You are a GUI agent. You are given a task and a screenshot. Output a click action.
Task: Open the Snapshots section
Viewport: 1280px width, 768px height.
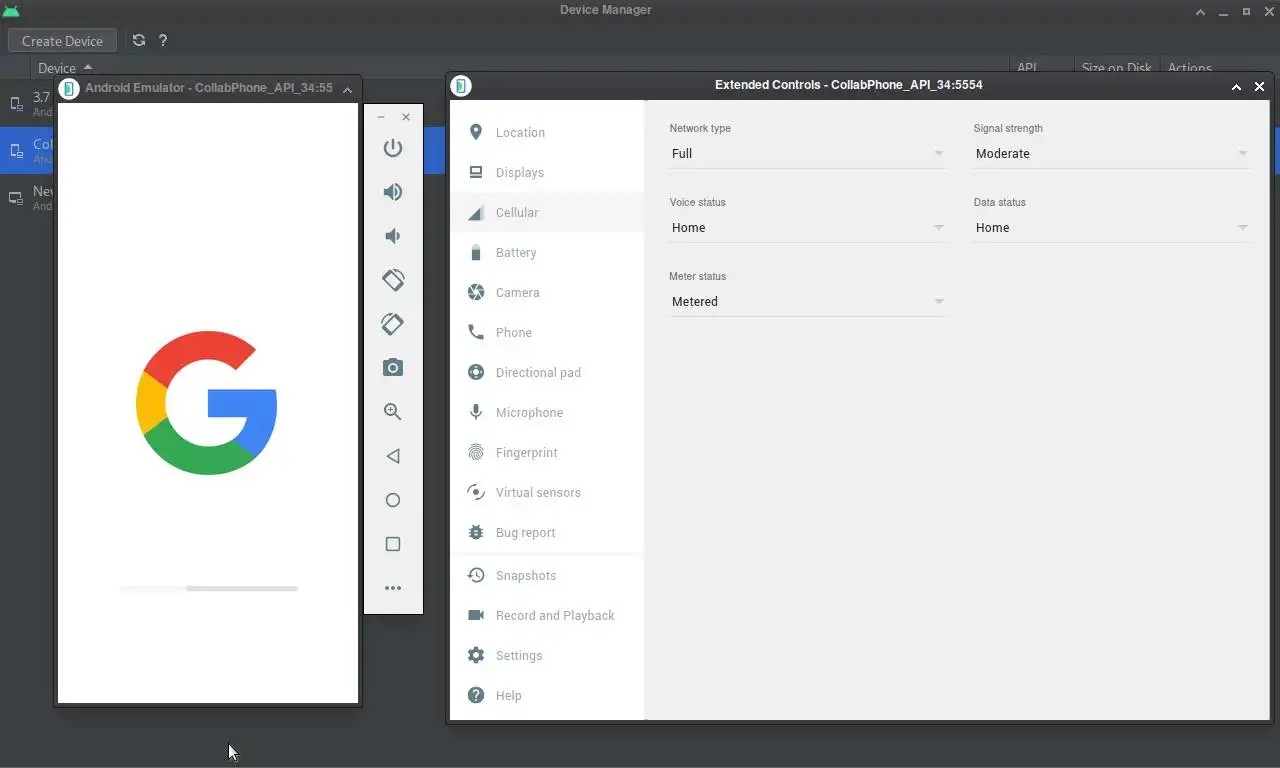[x=547, y=575]
